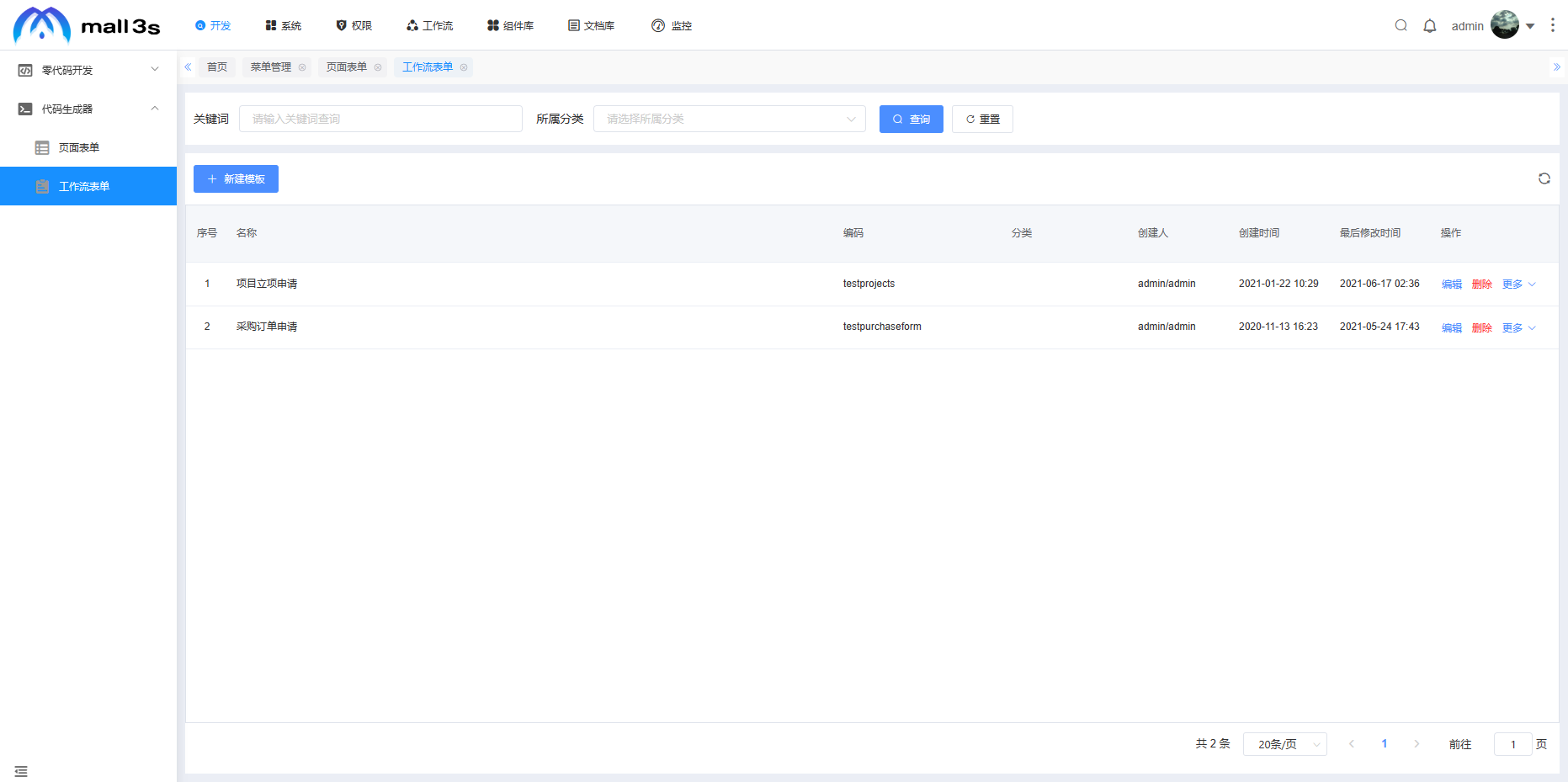Go to next page arrow
Viewport: 1568px width, 782px height.
point(1417,744)
